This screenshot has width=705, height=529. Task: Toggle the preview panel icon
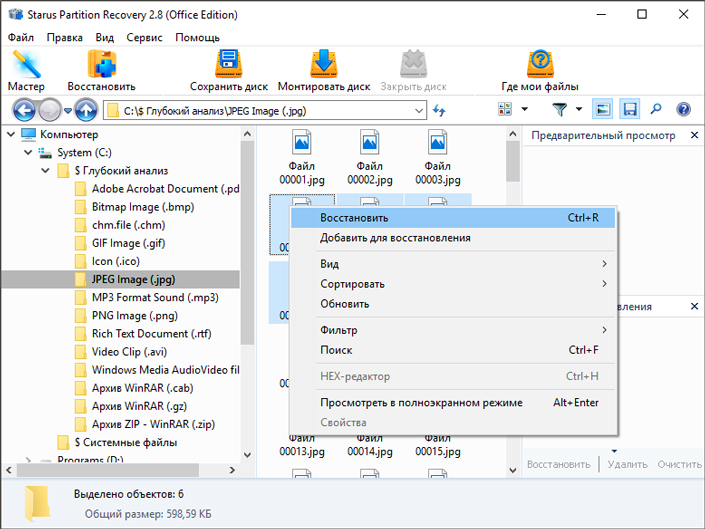(602, 109)
